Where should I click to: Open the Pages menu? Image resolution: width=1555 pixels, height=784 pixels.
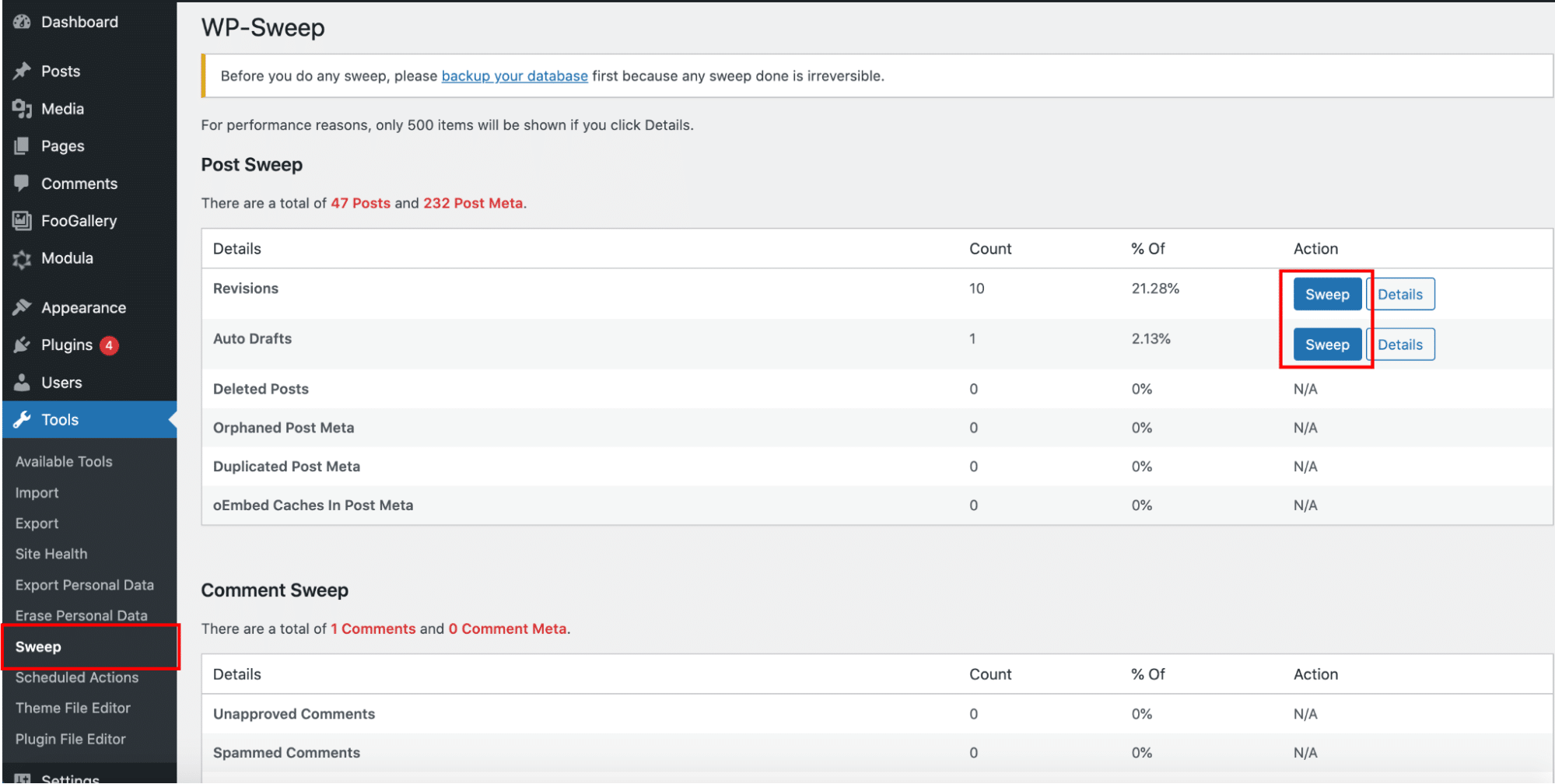89,146
